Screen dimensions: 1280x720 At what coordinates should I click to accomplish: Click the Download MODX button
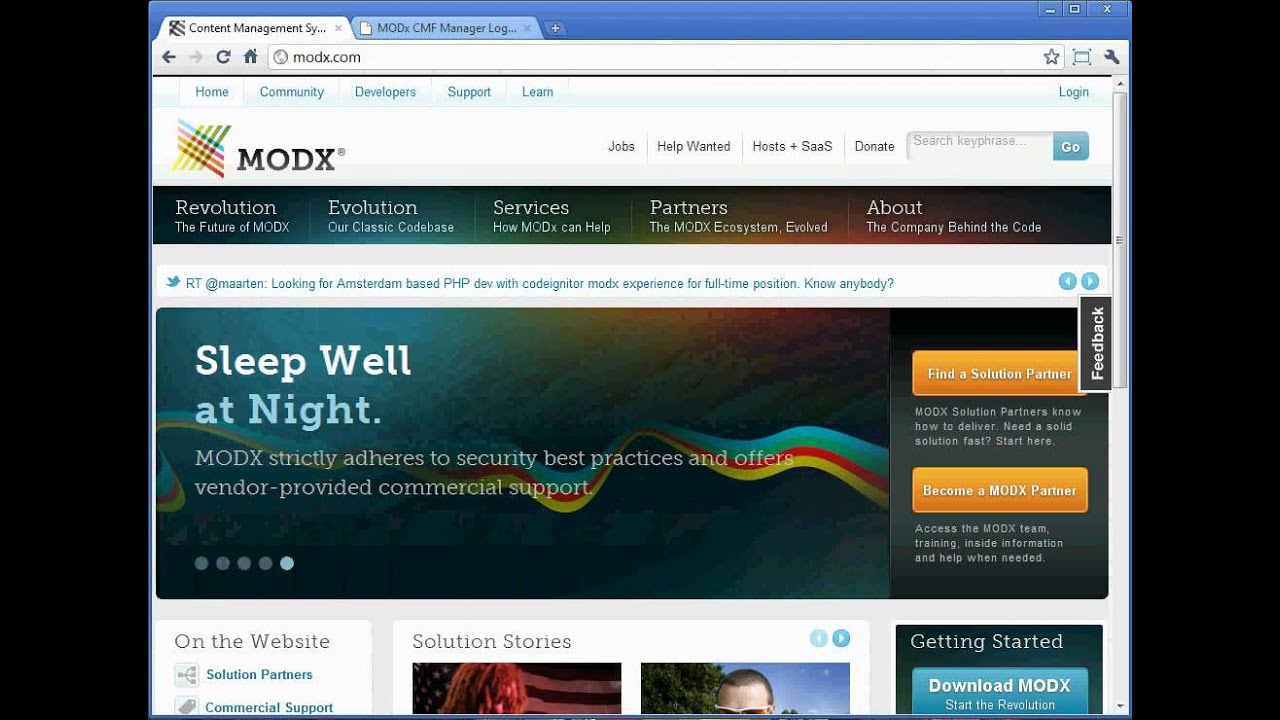(x=1000, y=692)
